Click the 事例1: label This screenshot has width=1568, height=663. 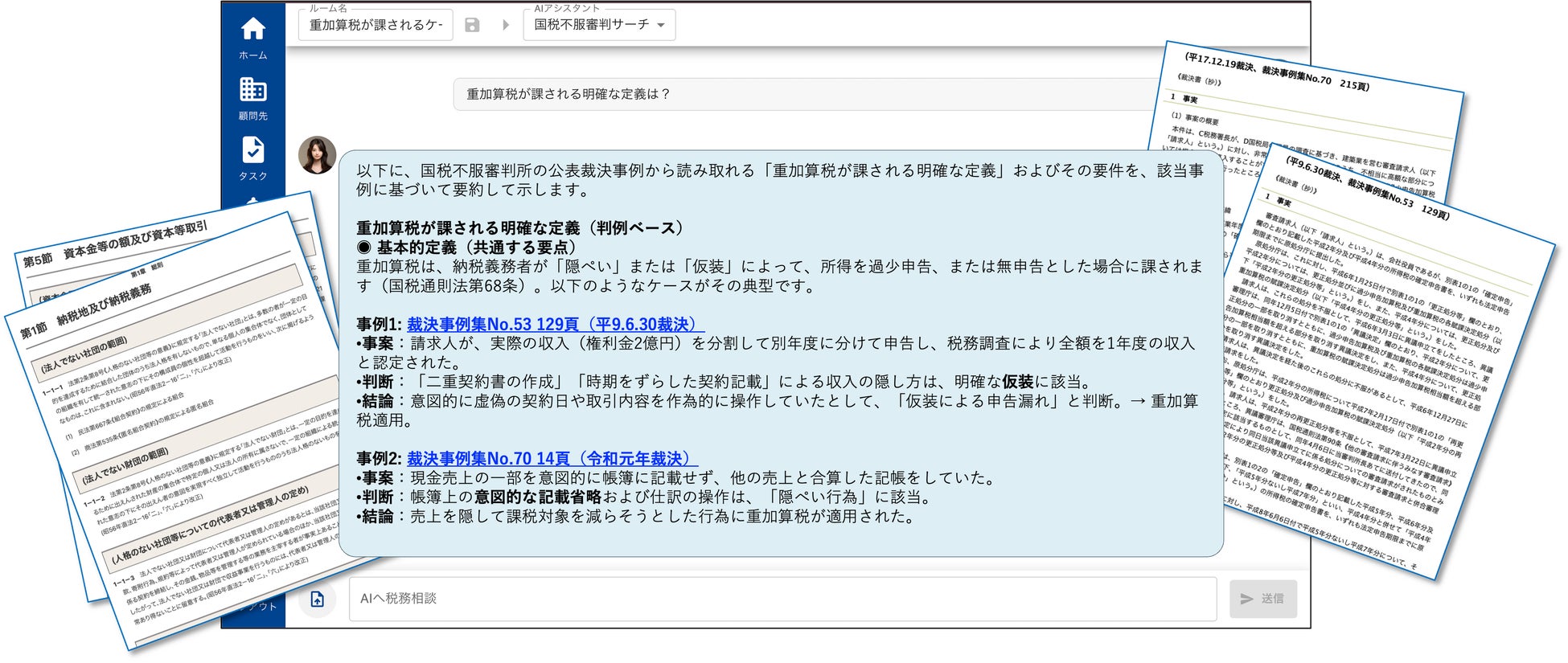(x=379, y=325)
